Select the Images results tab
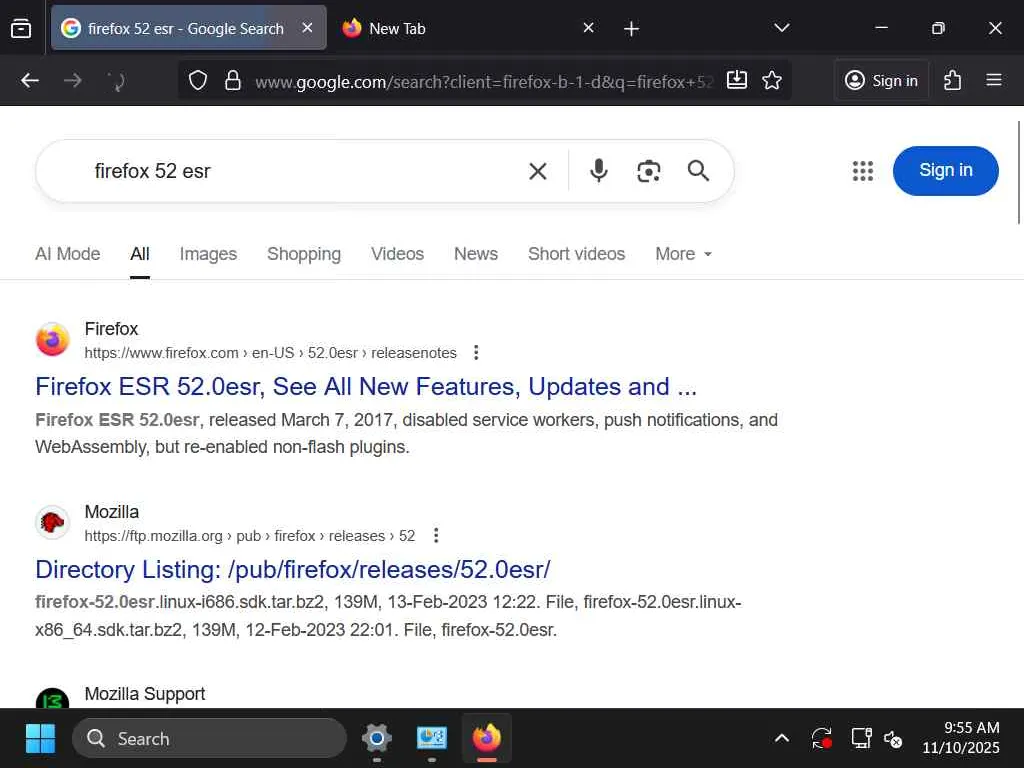Viewport: 1024px width, 768px height. (x=208, y=254)
